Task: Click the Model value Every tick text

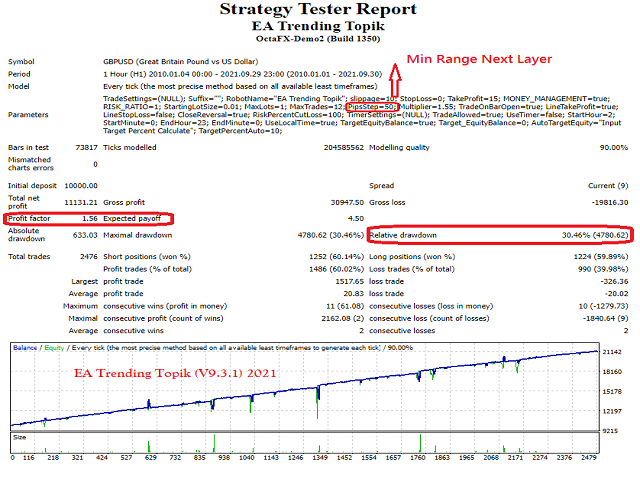Action: tap(240, 87)
